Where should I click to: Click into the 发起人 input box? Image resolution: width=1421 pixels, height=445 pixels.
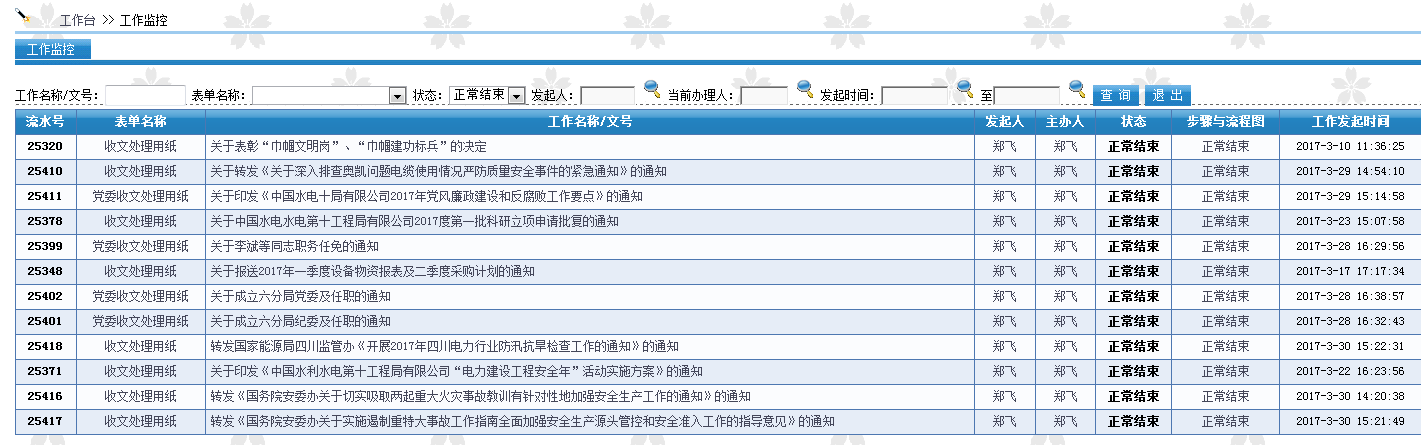tap(607, 96)
